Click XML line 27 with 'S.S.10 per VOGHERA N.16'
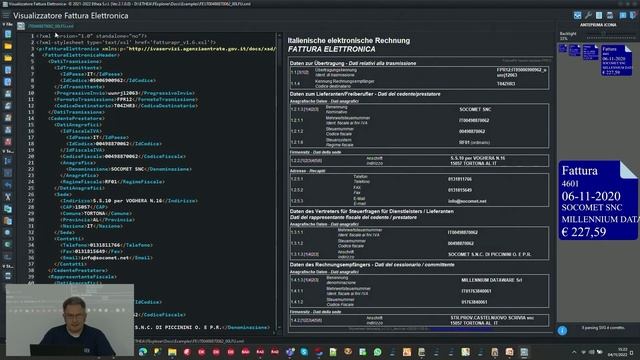Image resolution: width=640 pixels, height=360 pixels. click(x=129, y=201)
